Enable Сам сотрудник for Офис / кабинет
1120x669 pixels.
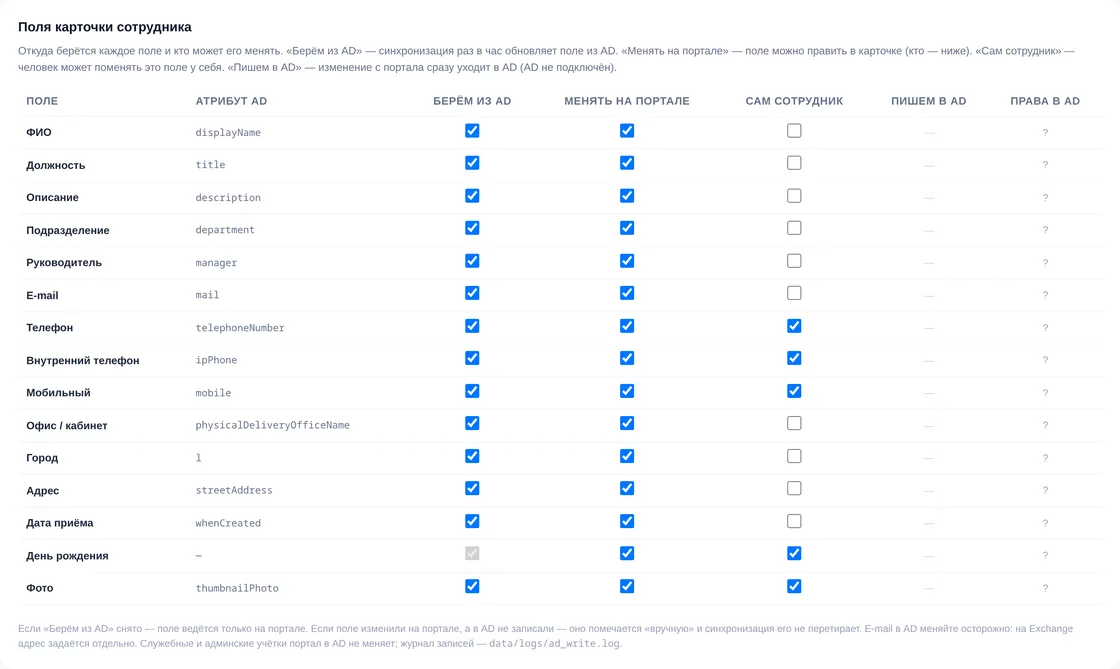coord(794,423)
